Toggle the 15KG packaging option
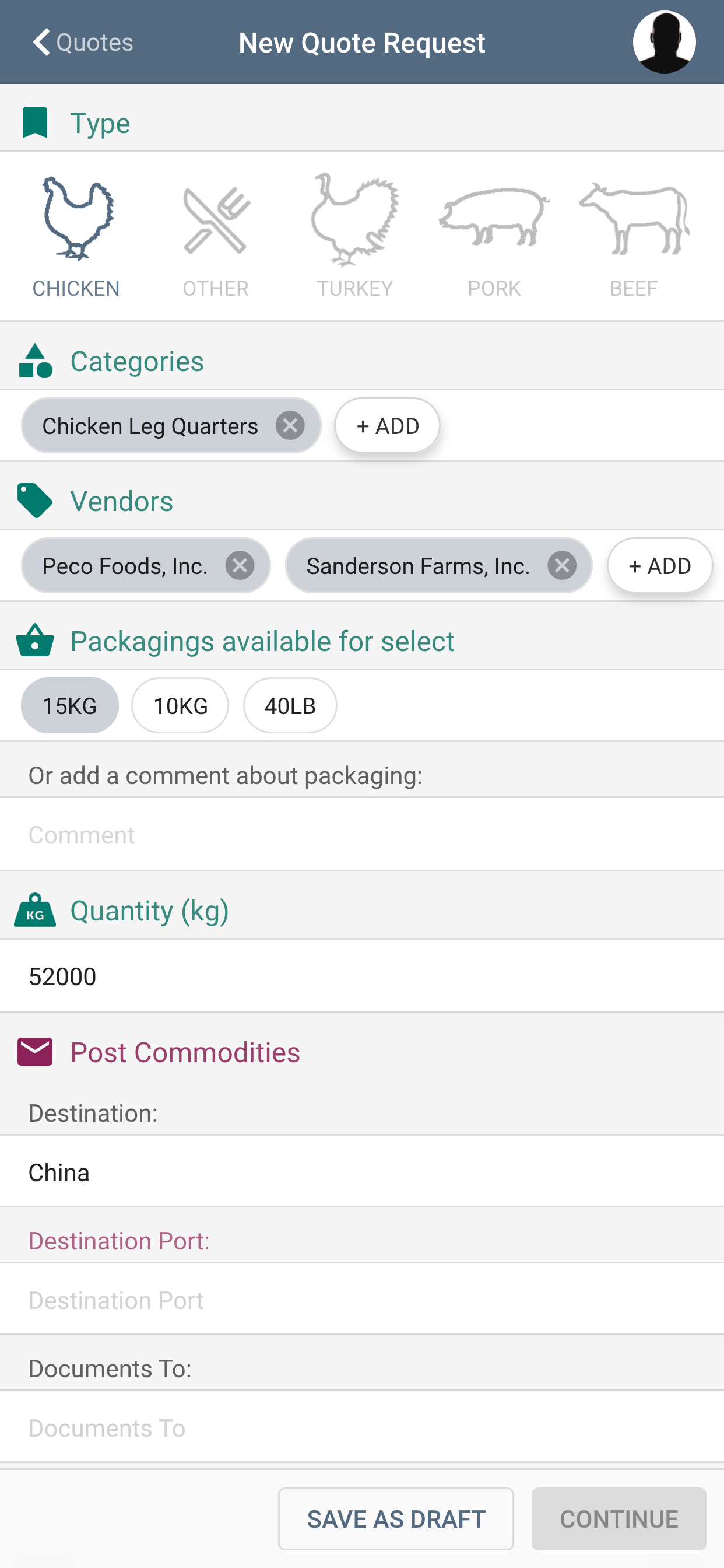The image size is (724, 1568). tap(70, 705)
